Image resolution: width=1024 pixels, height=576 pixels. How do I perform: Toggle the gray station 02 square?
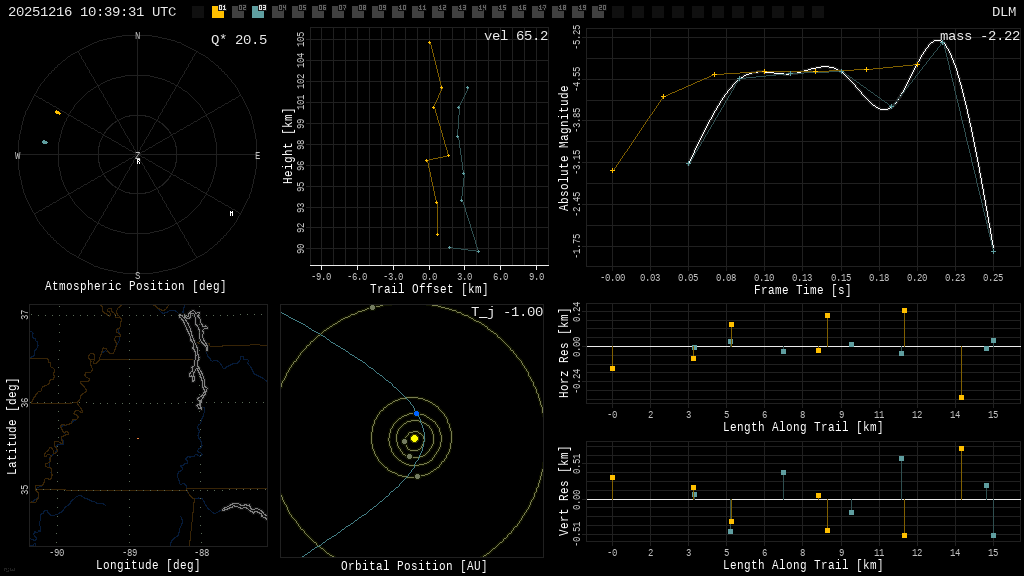(x=238, y=12)
